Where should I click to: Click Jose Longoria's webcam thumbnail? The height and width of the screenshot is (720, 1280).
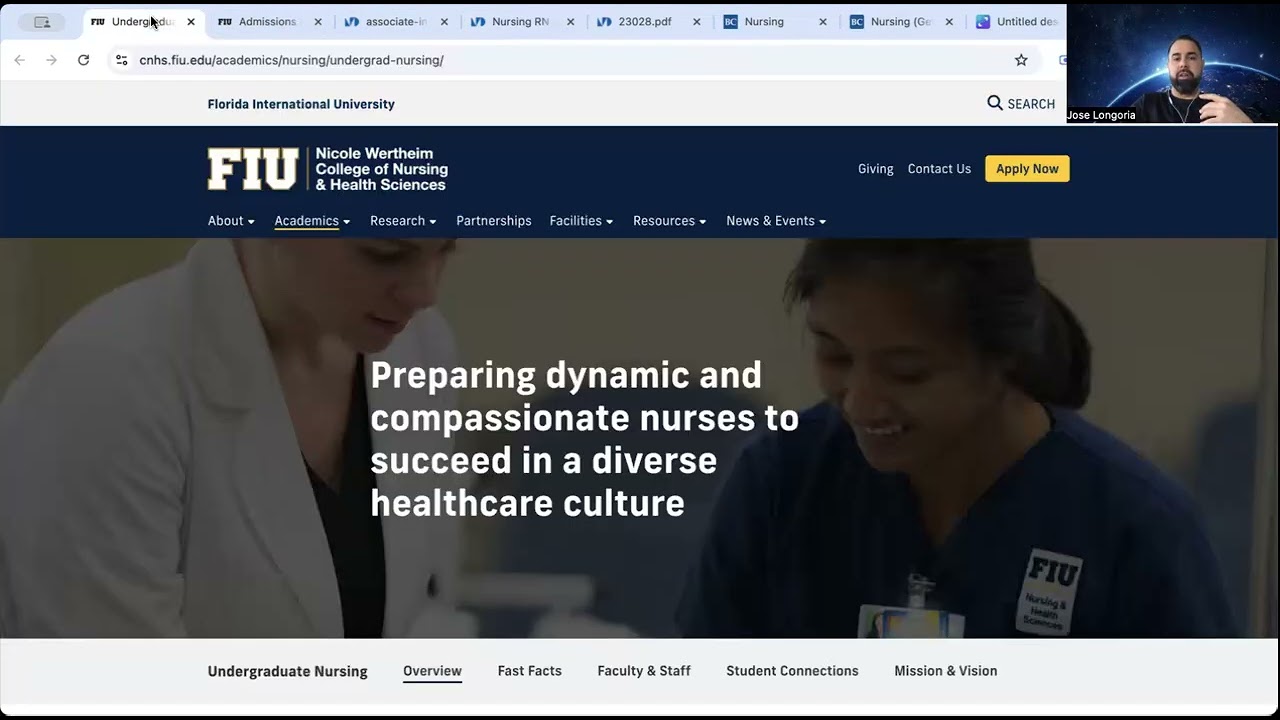click(1172, 63)
